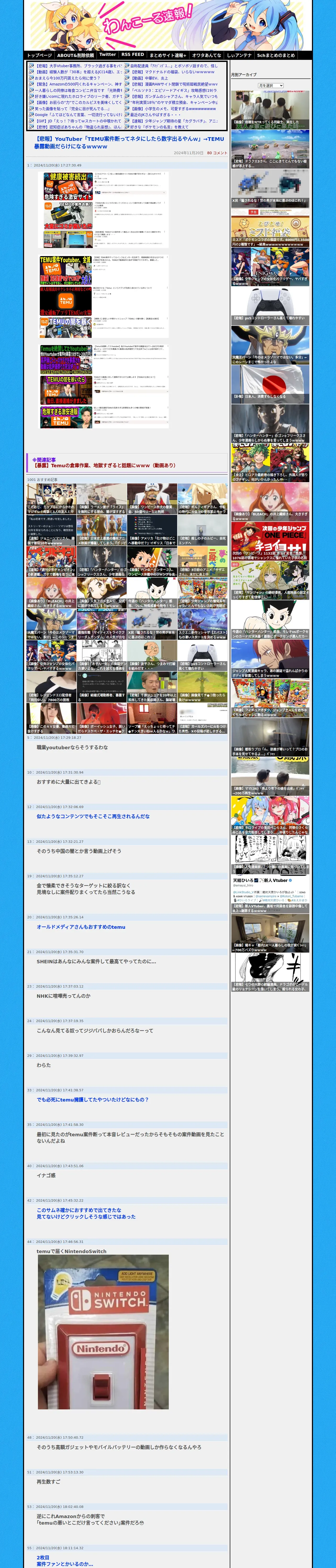
Task: Click icon beside 漫画RAWサイト閉鎖 headline
Action: tap(127, 84)
